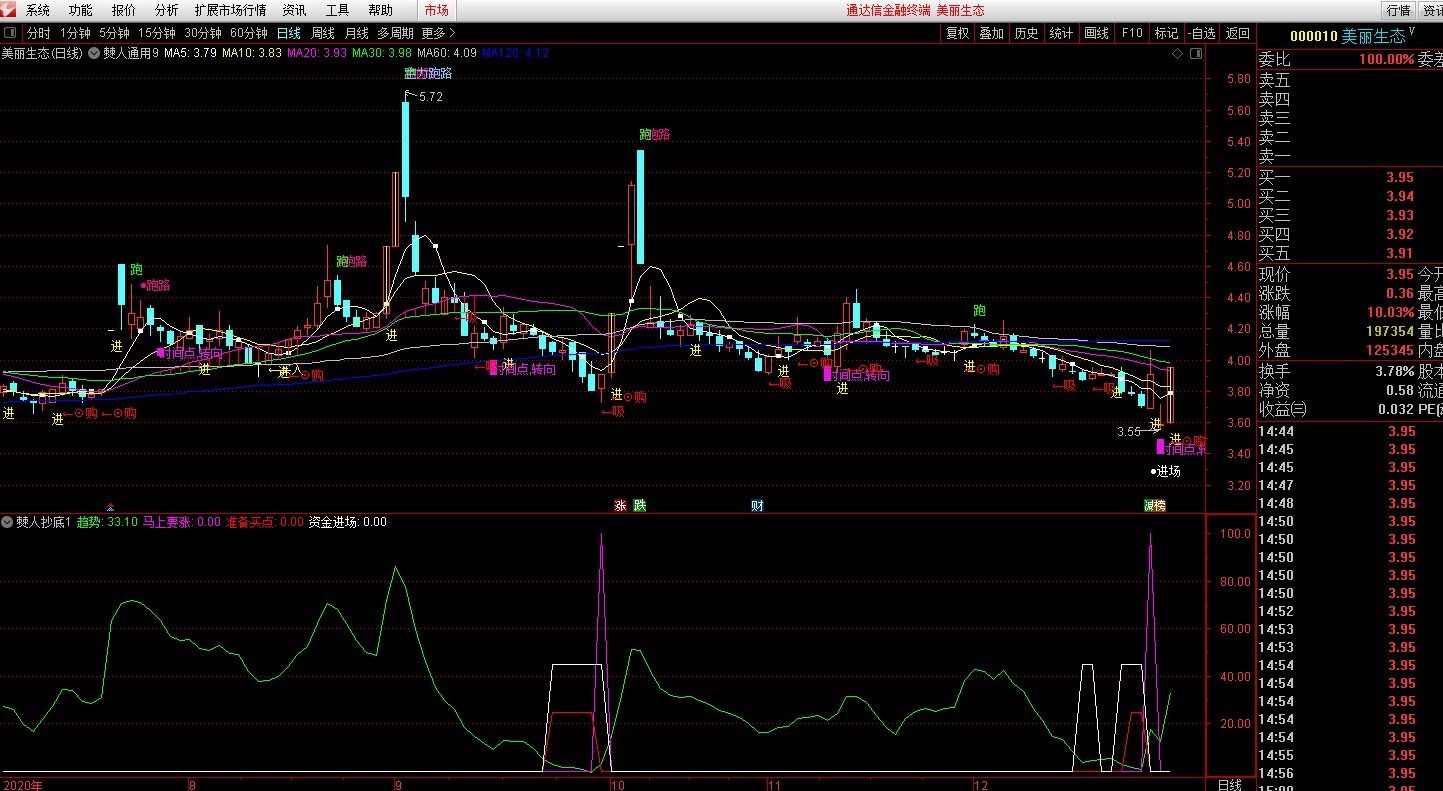1443x791 pixels.
Task: Click the blue 财 marker on timeline
Action: (x=757, y=505)
